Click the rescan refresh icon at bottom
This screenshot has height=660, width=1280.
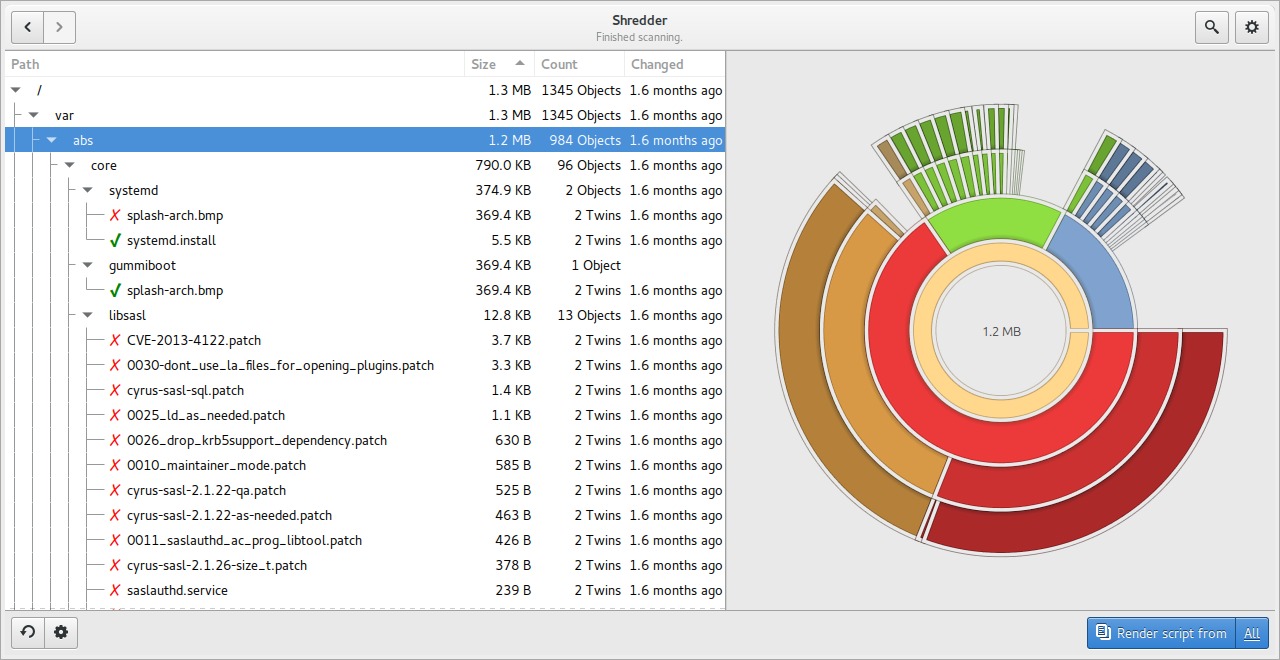[x=28, y=632]
